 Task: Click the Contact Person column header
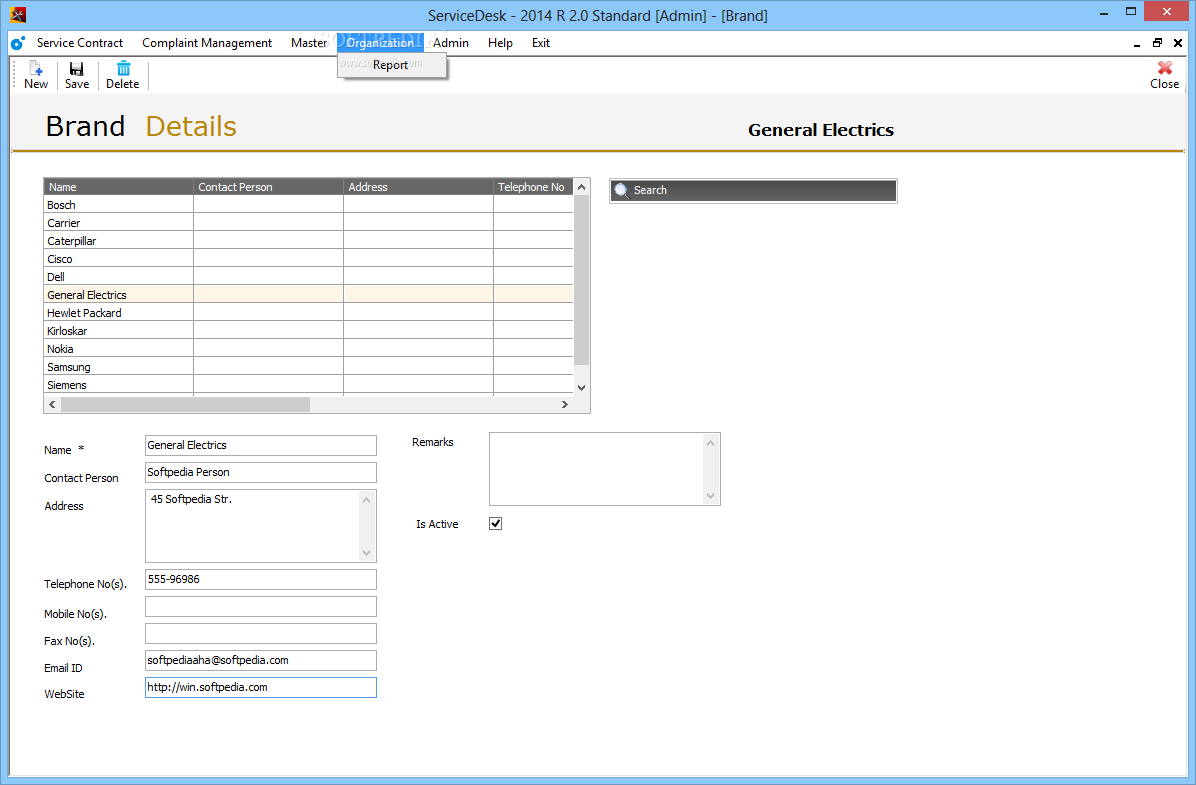(x=268, y=187)
